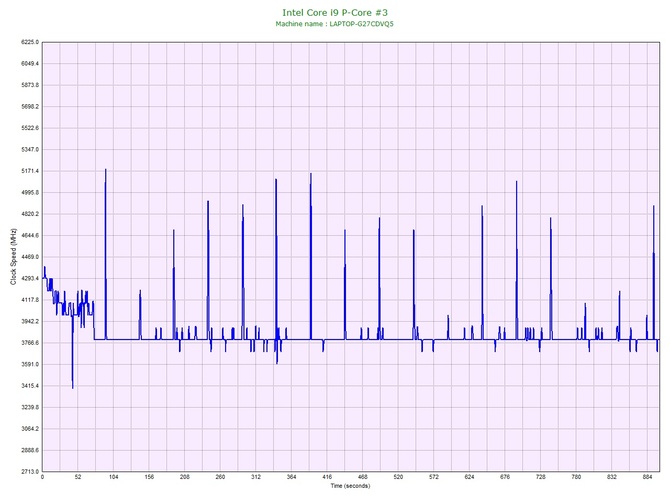The width and height of the screenshot is (670, 503).
Task: Click the 2888.6 y-axis value
Action: click(30, 450)
